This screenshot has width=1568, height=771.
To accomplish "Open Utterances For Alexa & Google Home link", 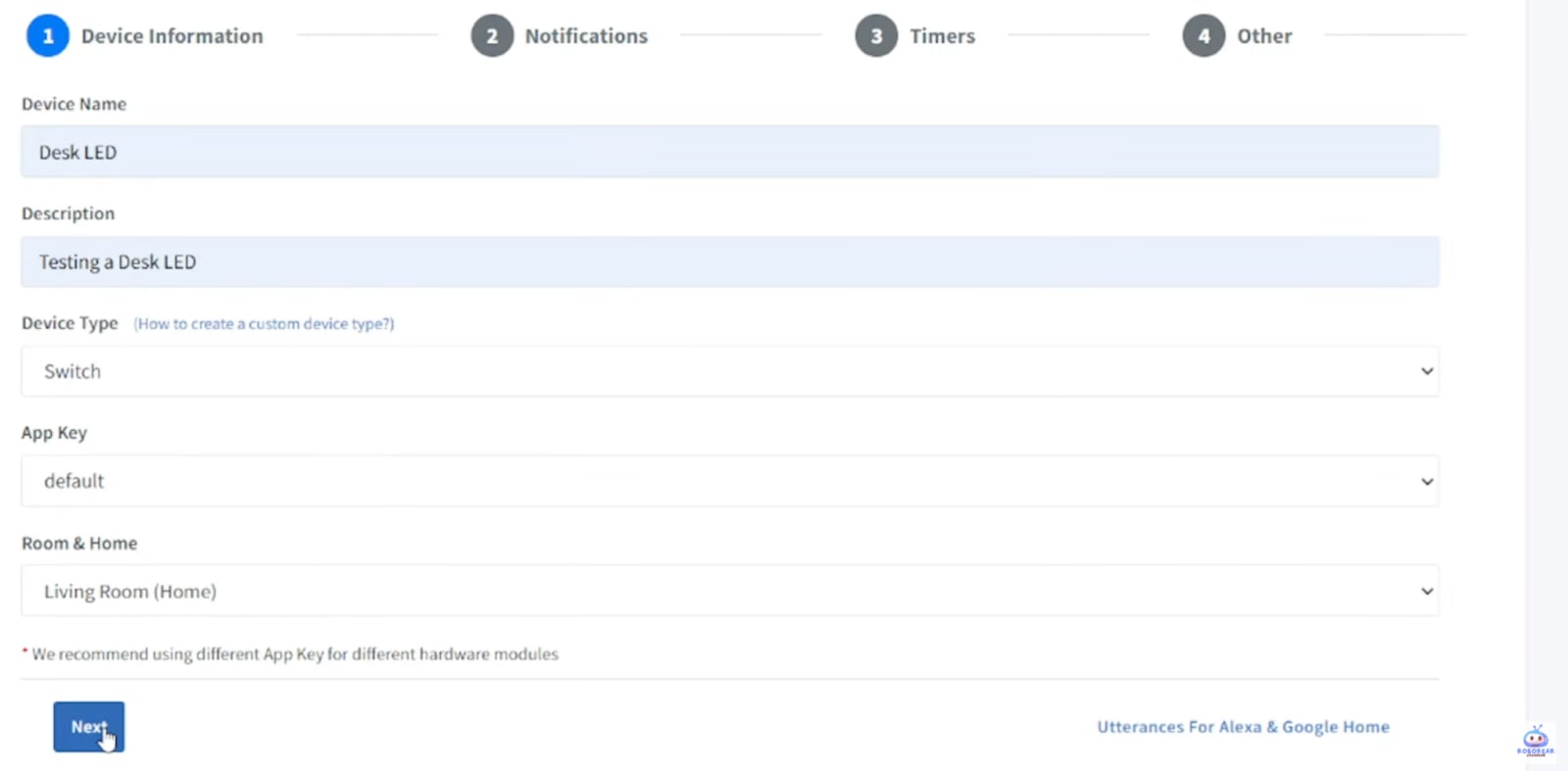I will (x=1243, y=727).
